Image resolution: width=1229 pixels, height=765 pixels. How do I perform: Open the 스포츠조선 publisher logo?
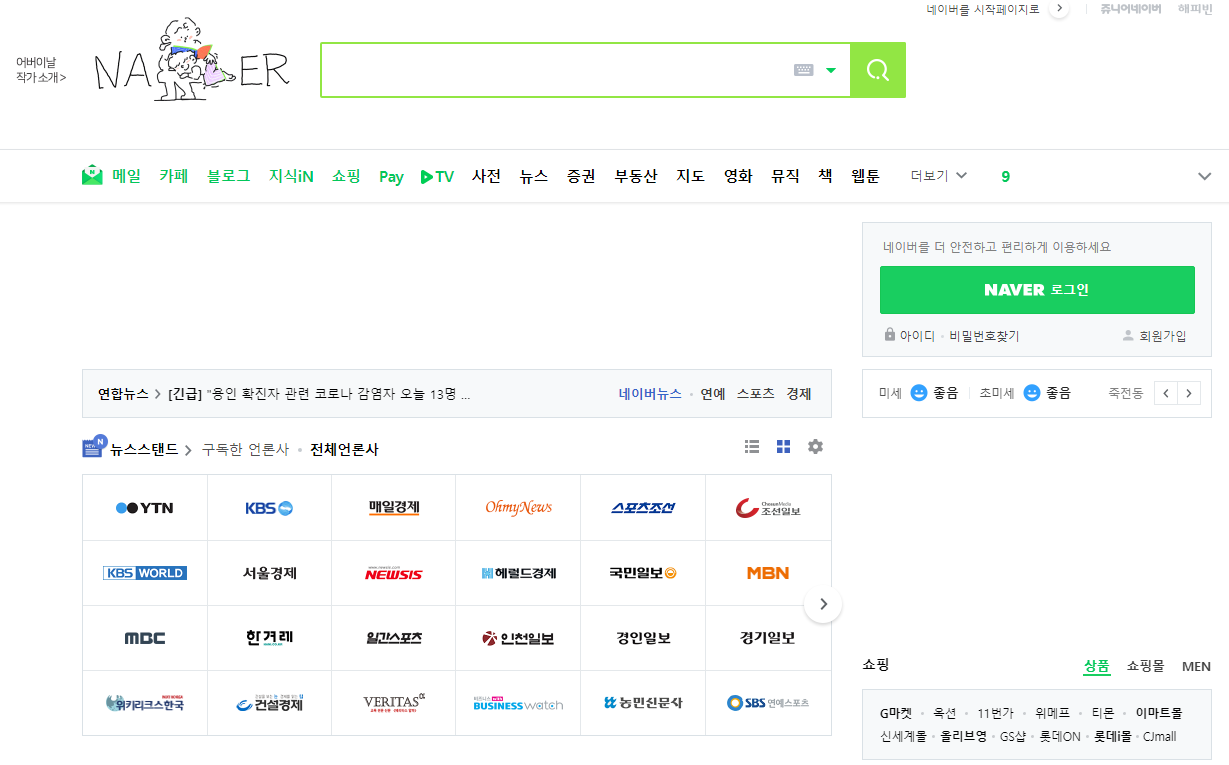(x=643, y=508)
